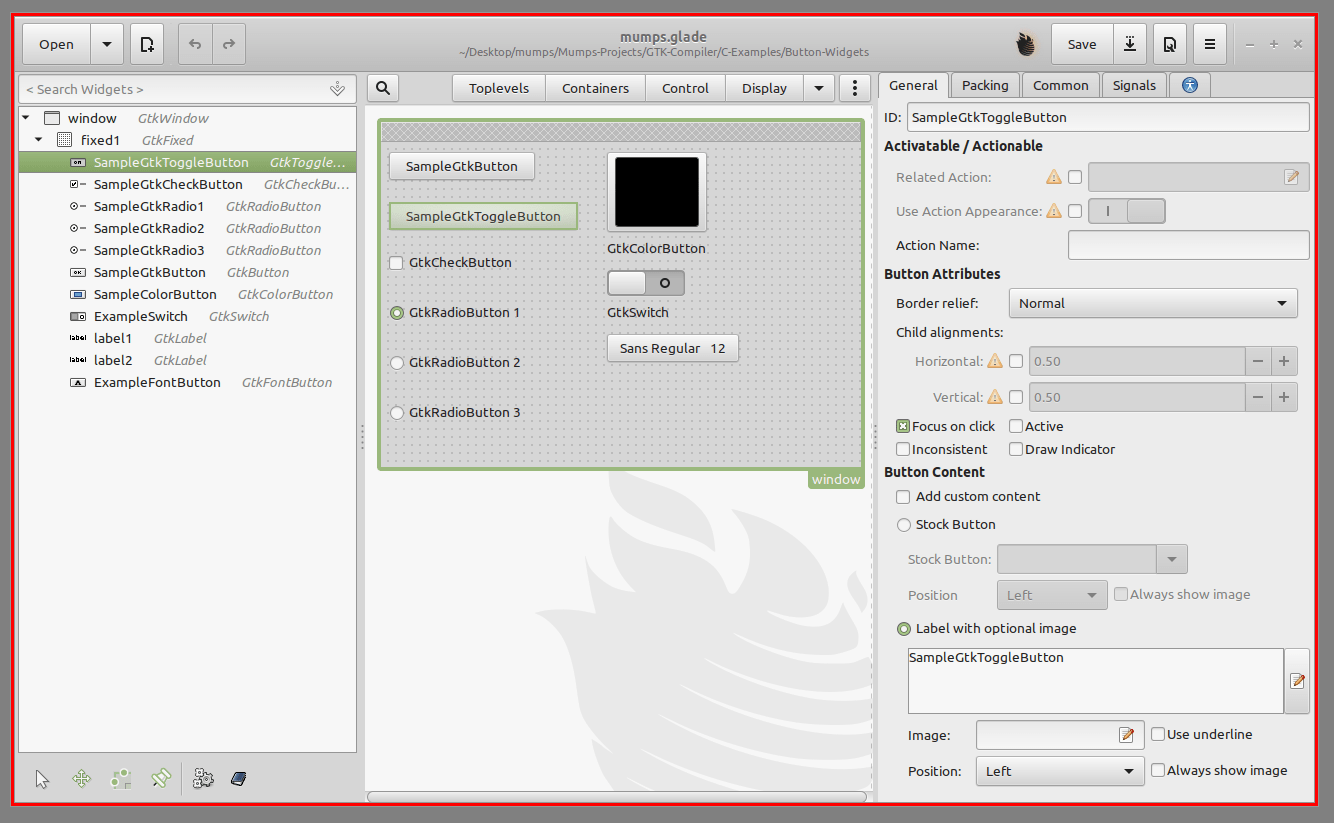Open the image Position dropdown
The image size is (1334, 823).
pyautogui.click(x=1059, y=770)
